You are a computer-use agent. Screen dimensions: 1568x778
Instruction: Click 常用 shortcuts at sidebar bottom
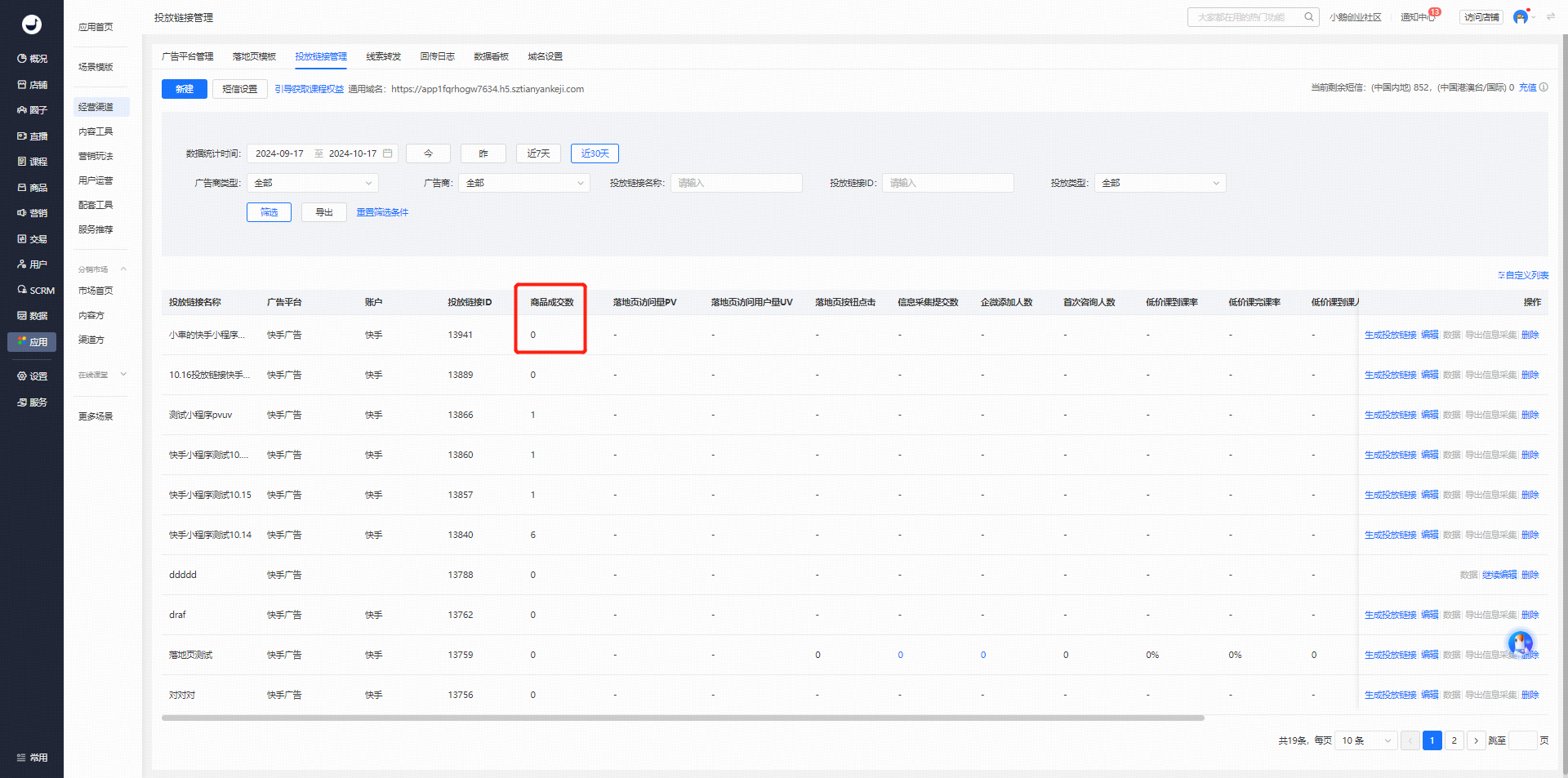tap(32, 758)
